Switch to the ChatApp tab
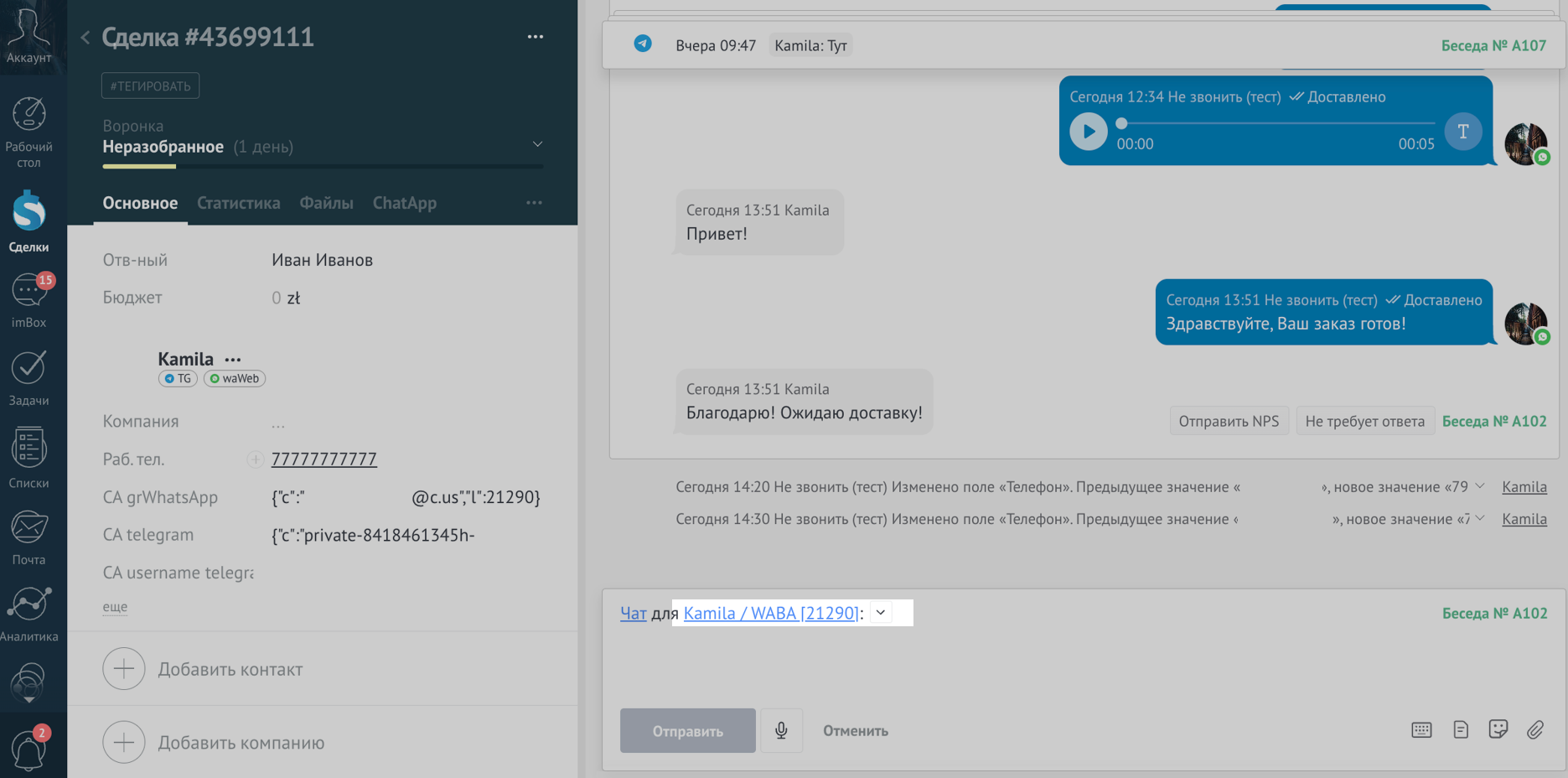1568x778 pixels. 404,203
